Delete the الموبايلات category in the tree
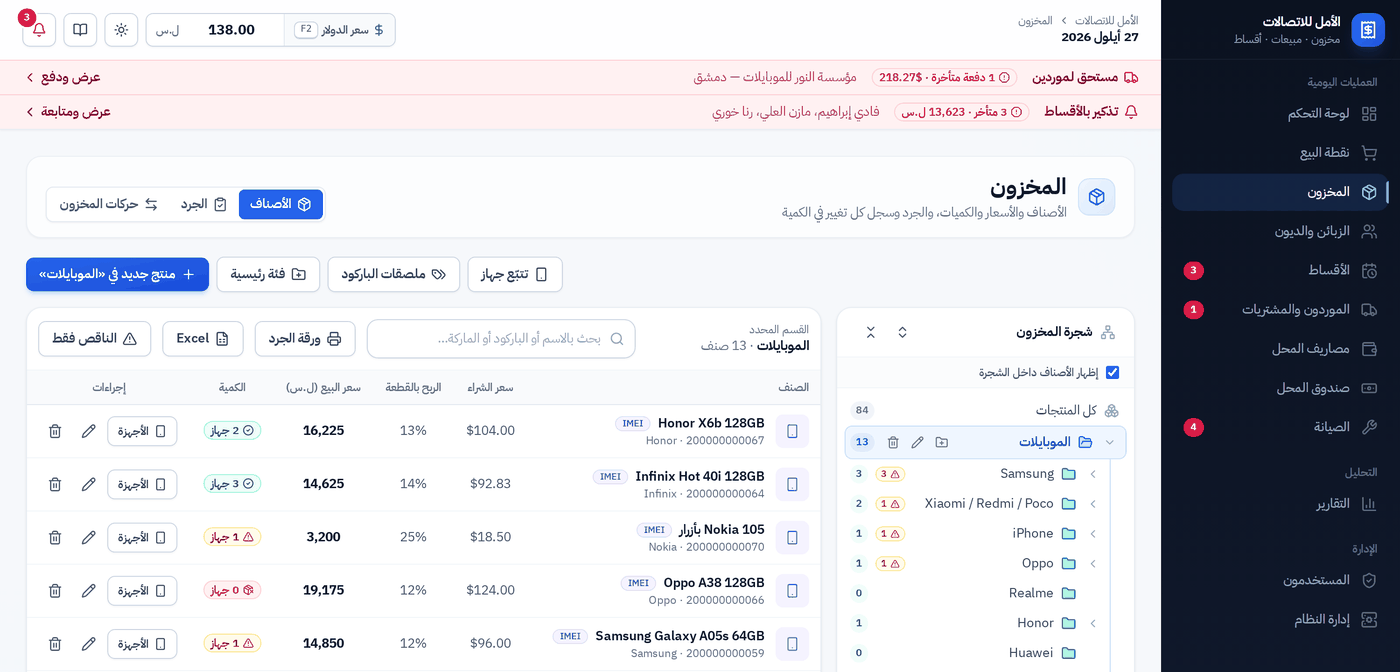The image size is (1400, 672). click(x=893, y=442)
